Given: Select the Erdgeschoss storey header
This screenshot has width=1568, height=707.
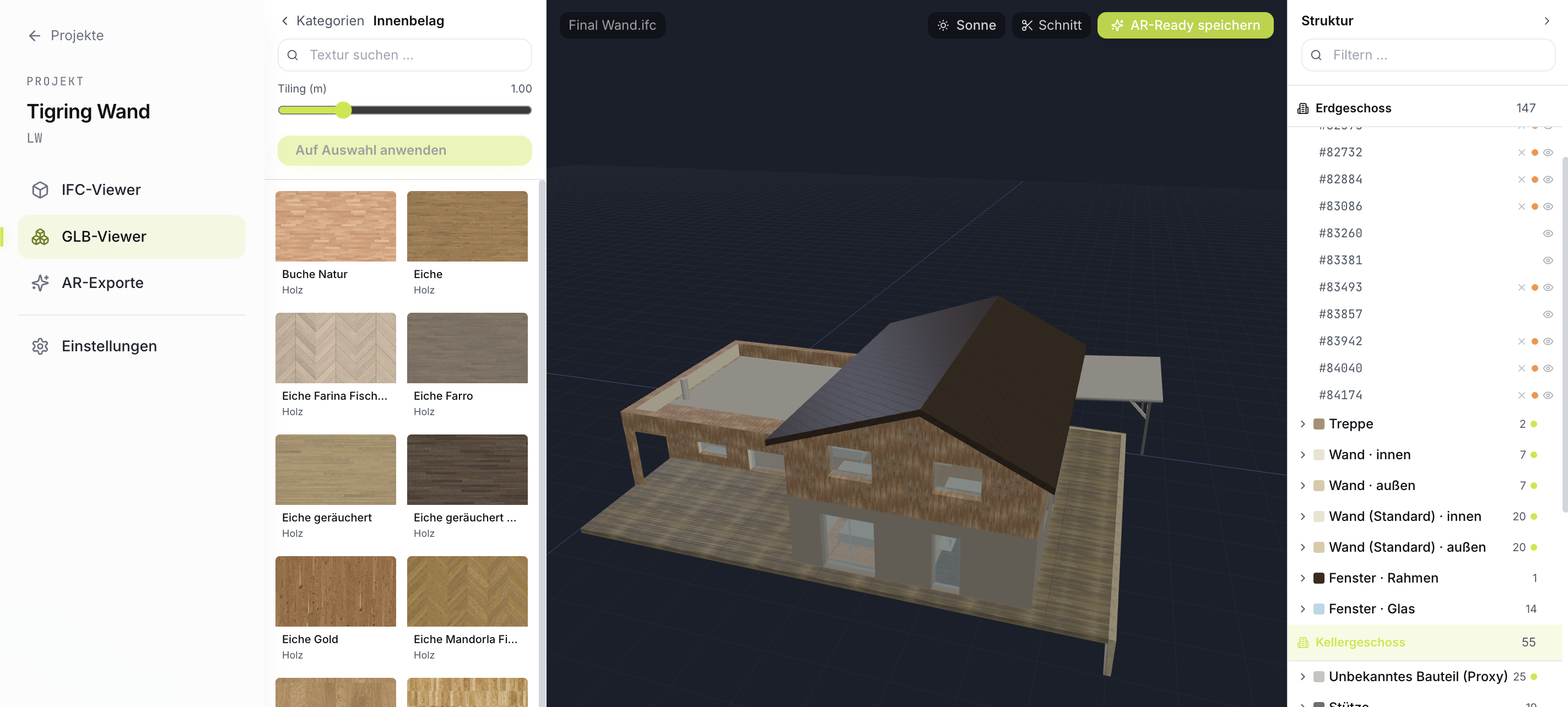Looking at the screenshot, I should pyautogui.click(x=1424, y=108).
